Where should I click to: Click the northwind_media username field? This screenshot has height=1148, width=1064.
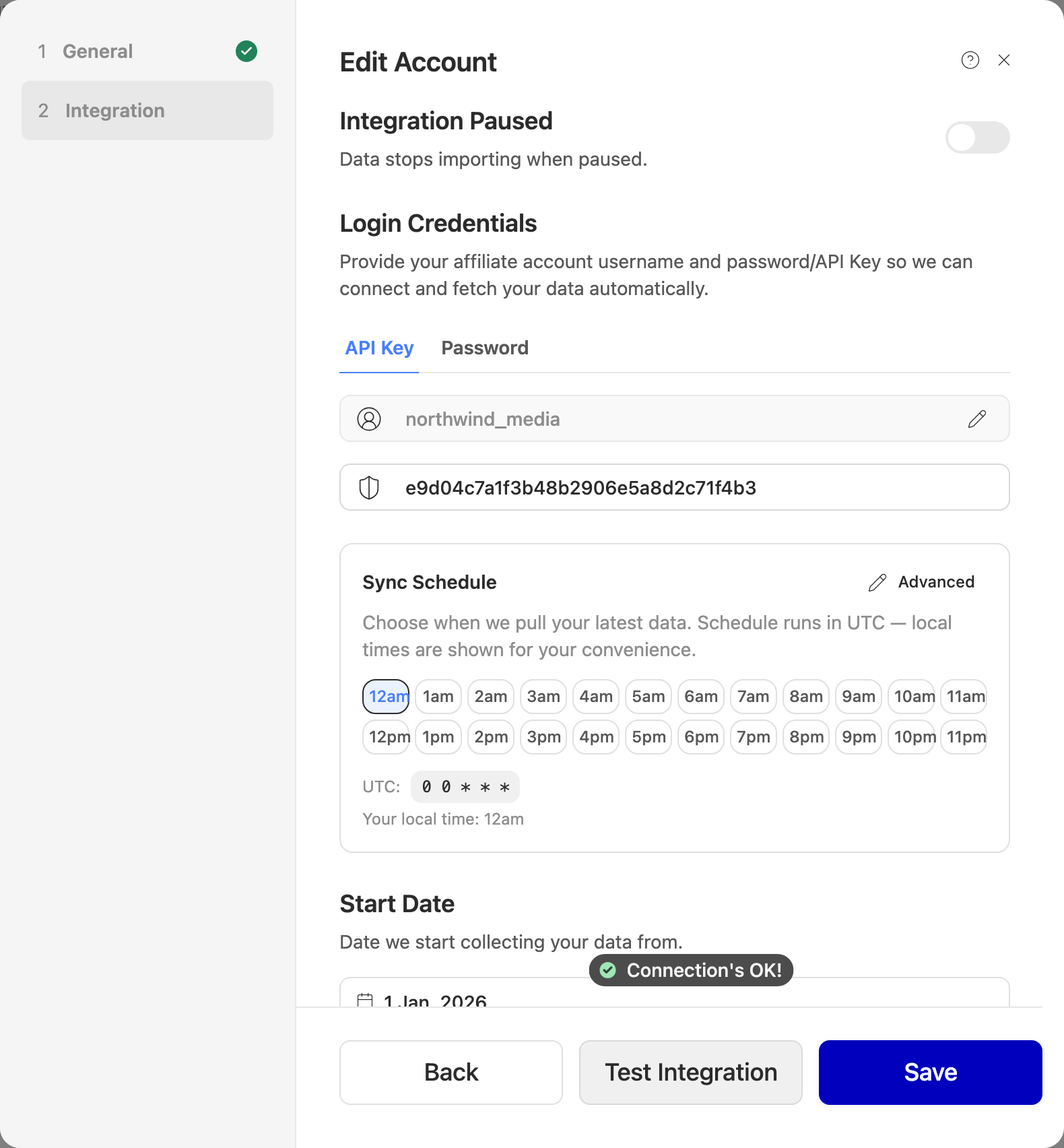(675, 418)
